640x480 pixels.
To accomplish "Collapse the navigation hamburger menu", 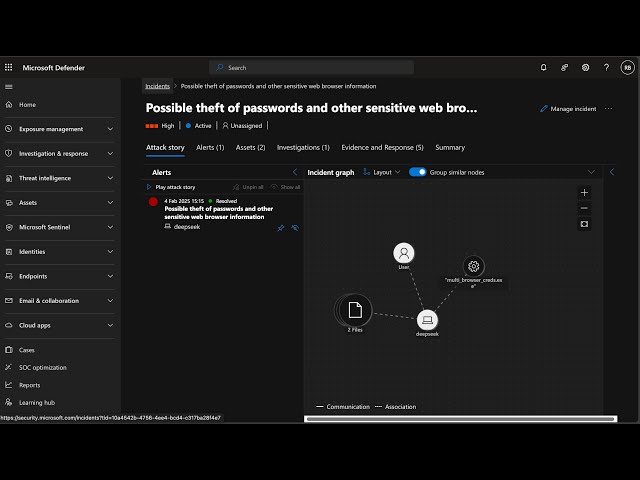I will click(x=9, y=87).
